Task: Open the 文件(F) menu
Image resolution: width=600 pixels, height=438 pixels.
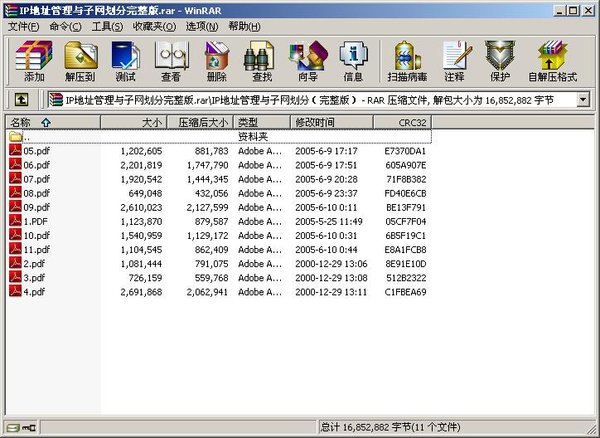Action: tap(24, 26)
